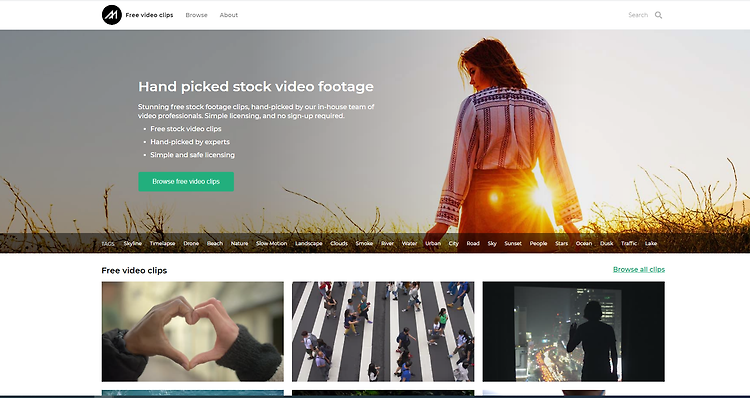Viewport: 750px width, 398px height.
Task: Focus the Search input field
Action: 638,15
